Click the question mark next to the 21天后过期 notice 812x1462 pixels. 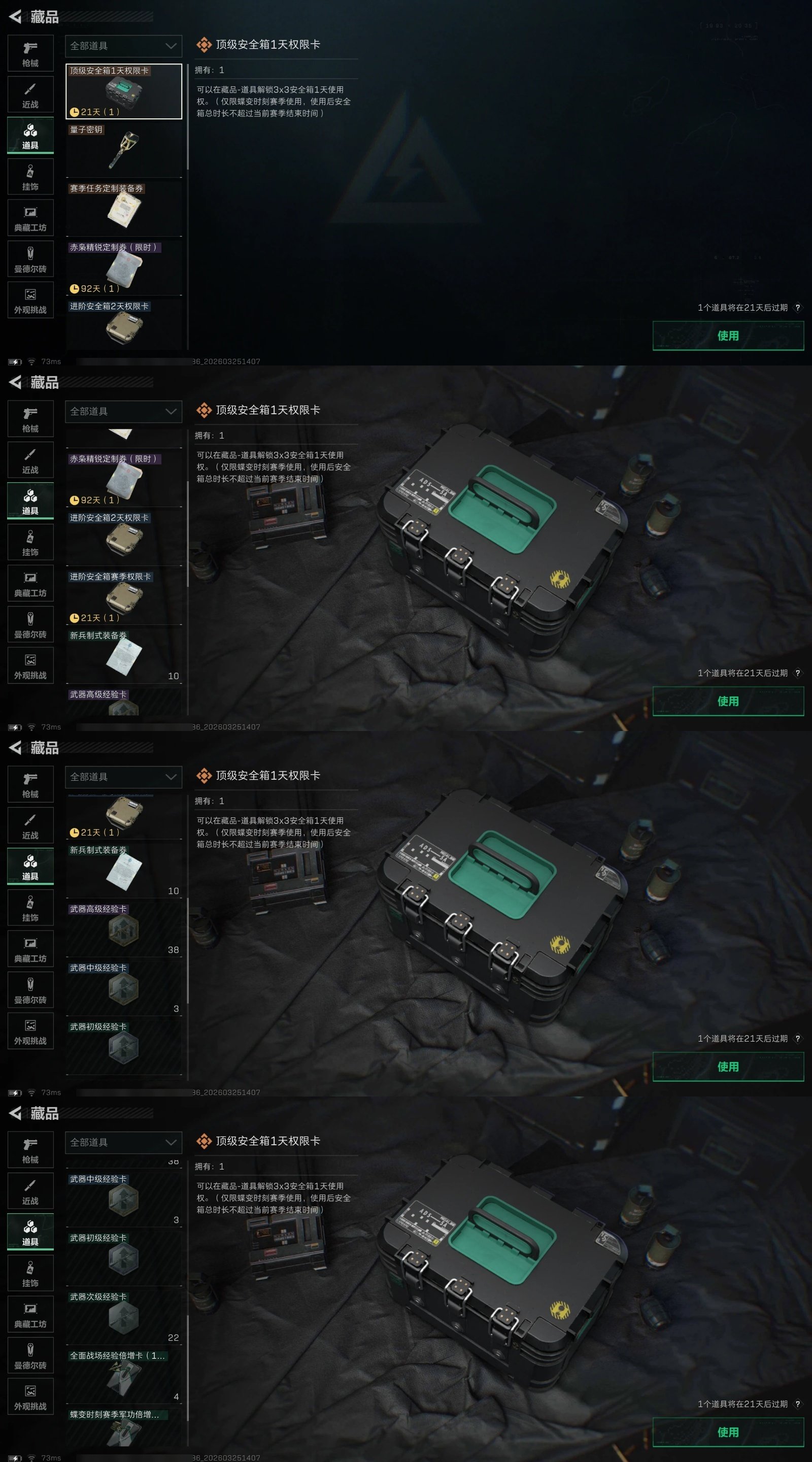pos(797,308)
